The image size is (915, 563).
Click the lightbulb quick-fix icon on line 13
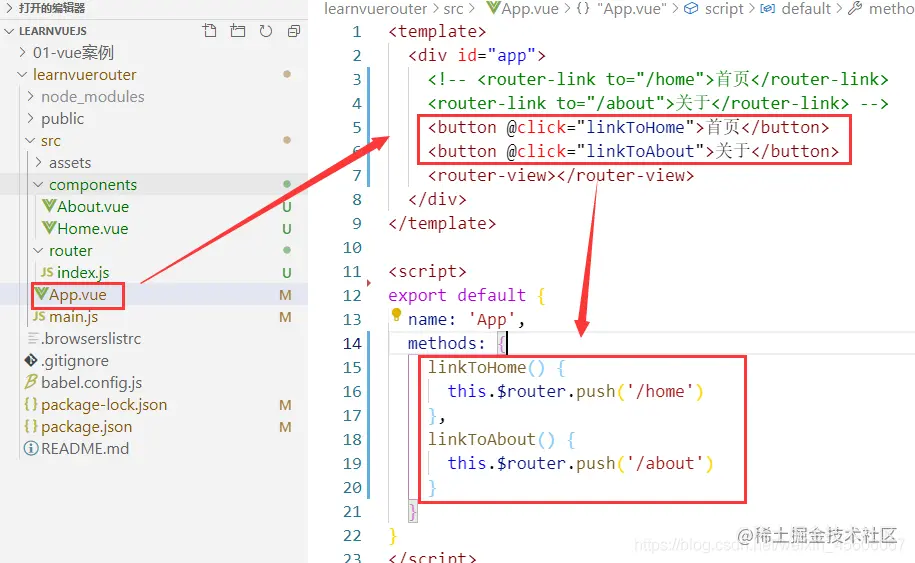[396, 315]
